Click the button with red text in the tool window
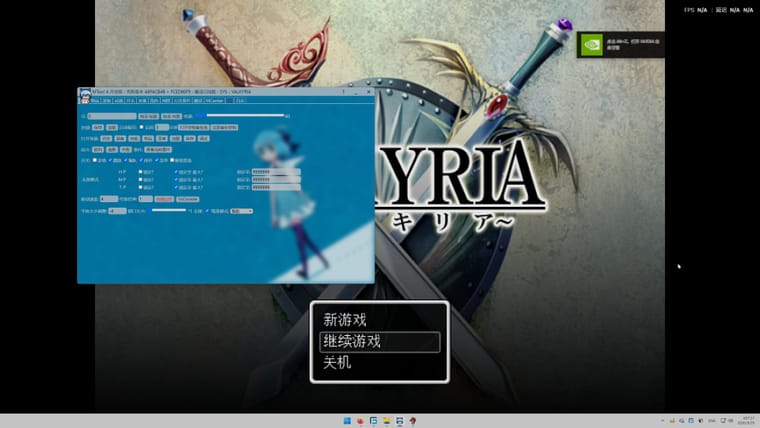The width and height of the screenshot is (760, 428). pyautogui.click(x=164, y=199)
